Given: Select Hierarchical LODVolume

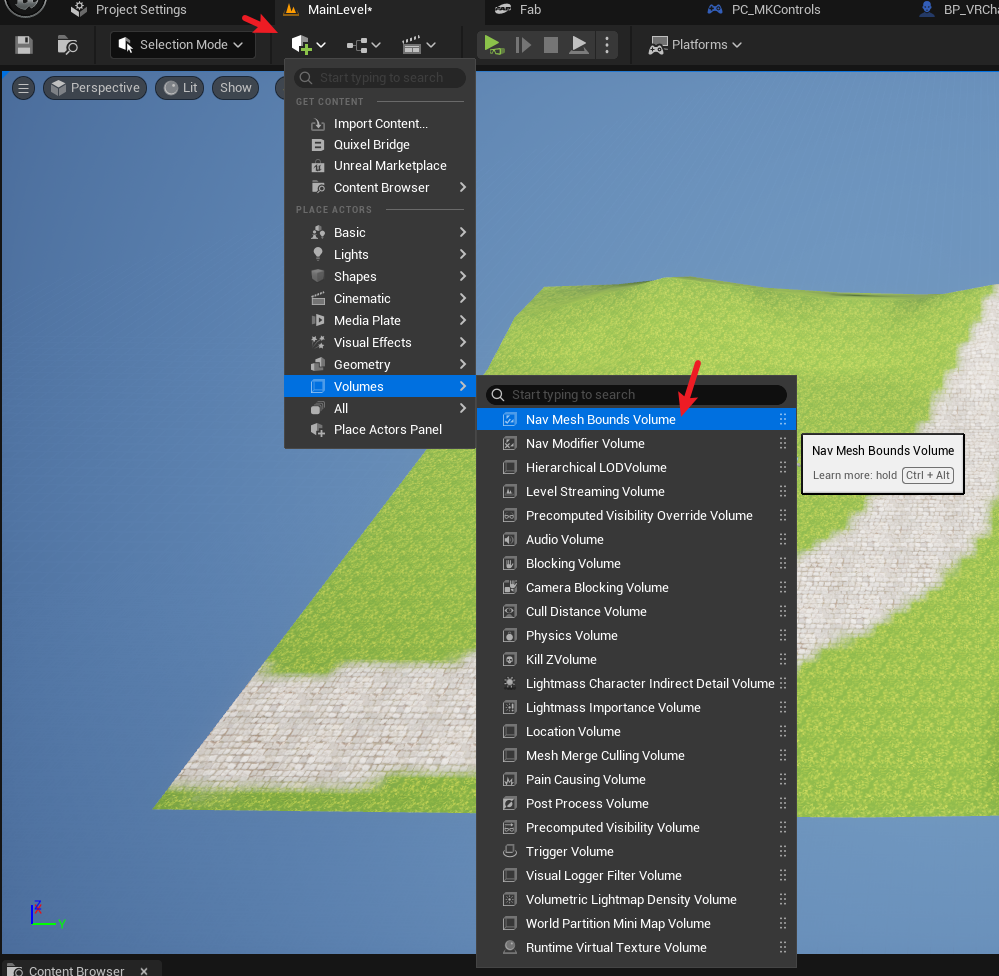Looking at the screenshot, I should [x=636, y=468].
